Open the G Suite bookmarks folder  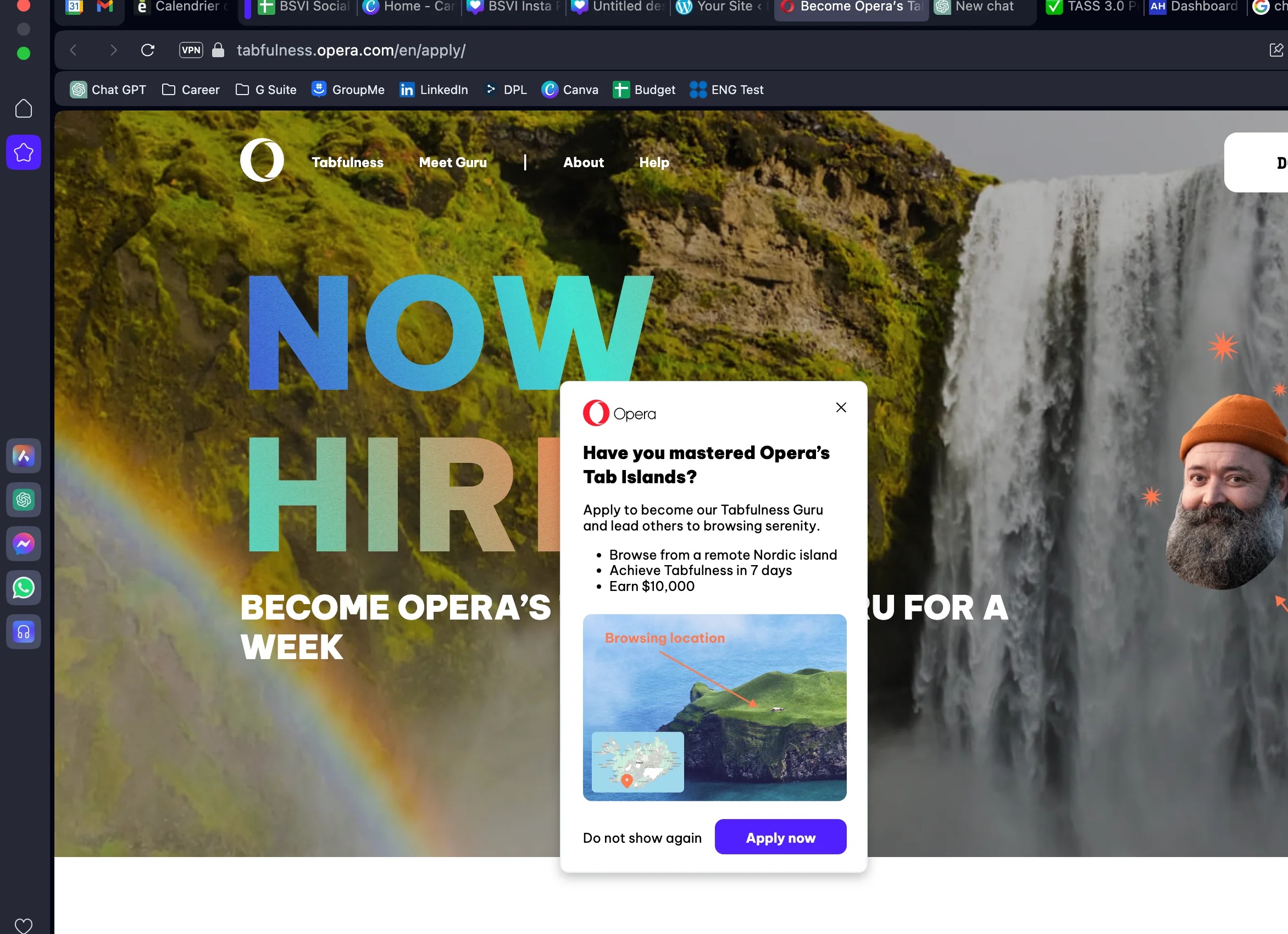click(266, 90)
